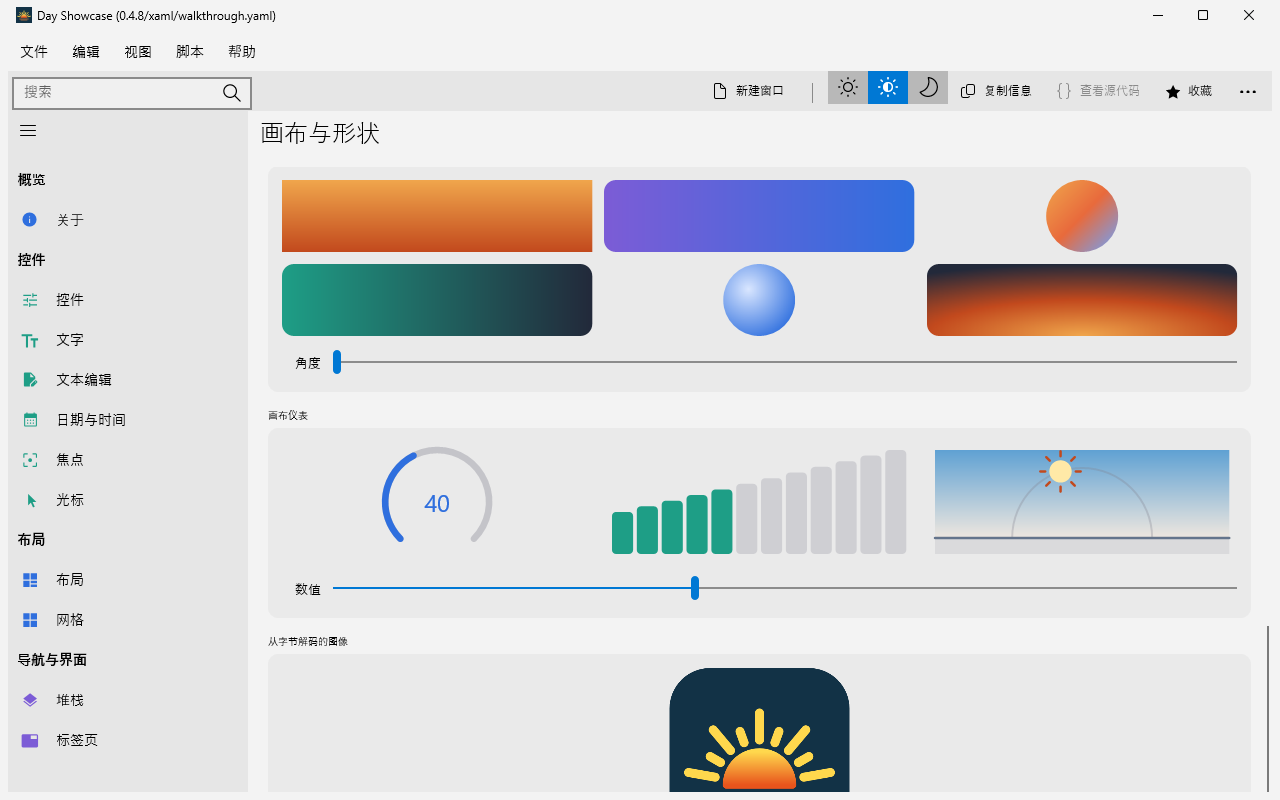Open the 帮助 menu

(242, 52)
